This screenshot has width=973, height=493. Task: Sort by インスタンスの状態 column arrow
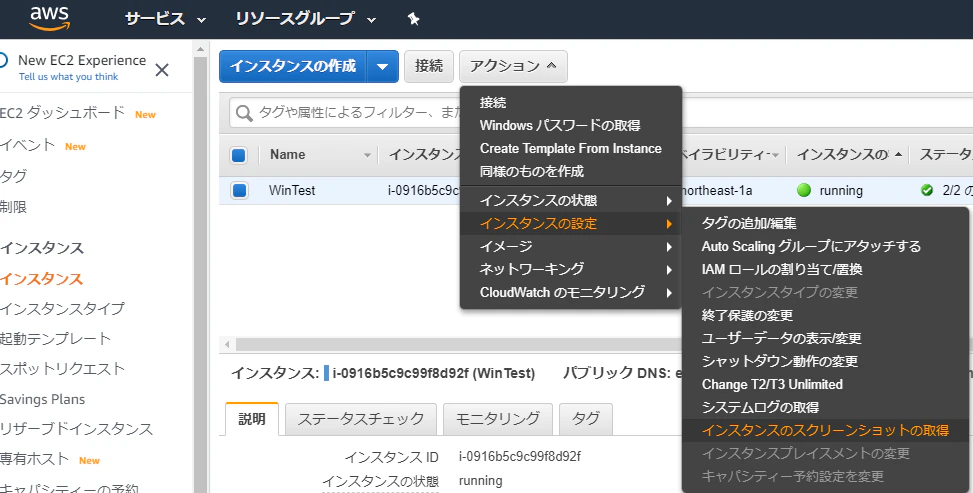pyautogui.click(x=899, y=155)
